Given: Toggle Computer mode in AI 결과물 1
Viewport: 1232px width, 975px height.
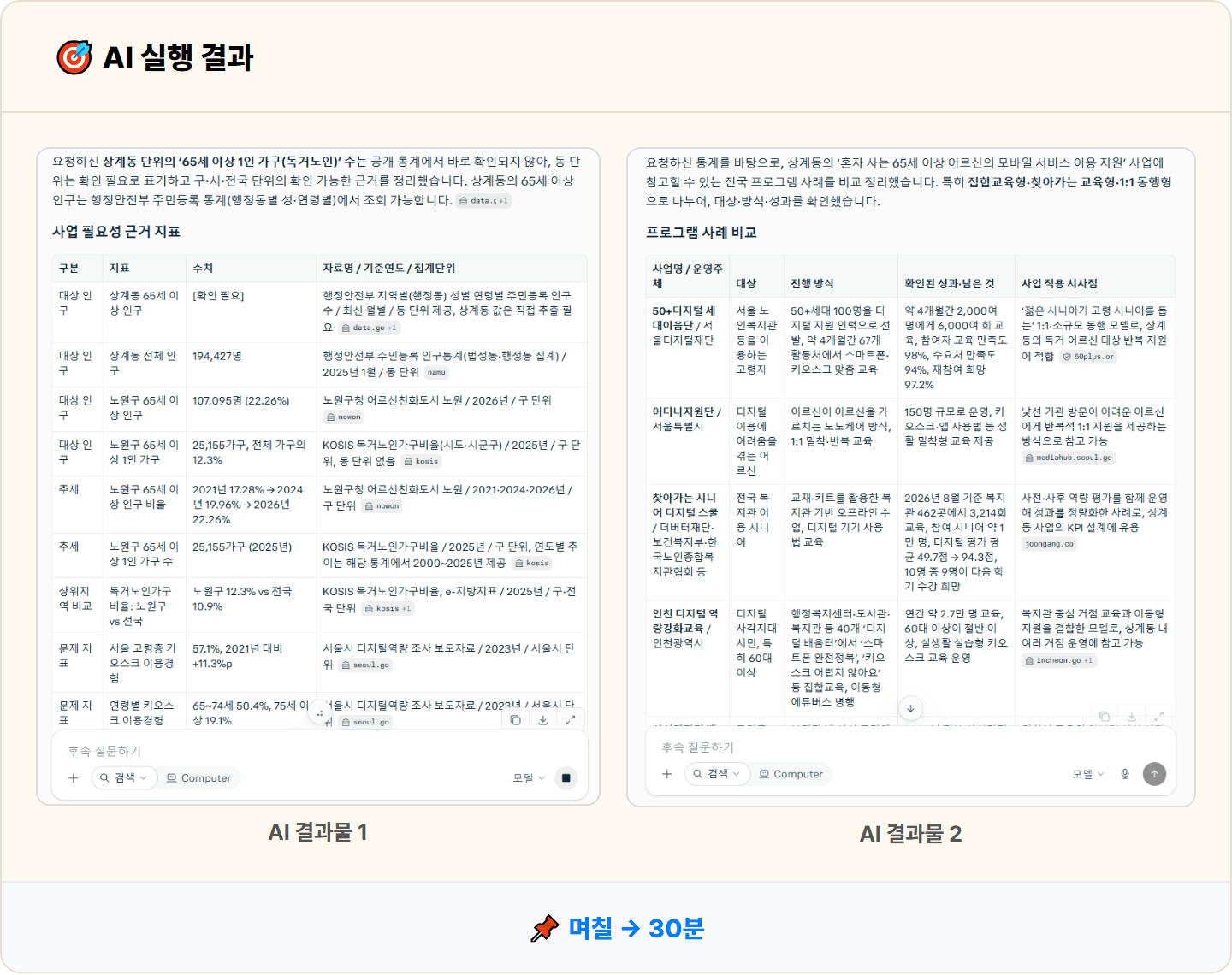Looking at the screenshot, I should point(198,778).
